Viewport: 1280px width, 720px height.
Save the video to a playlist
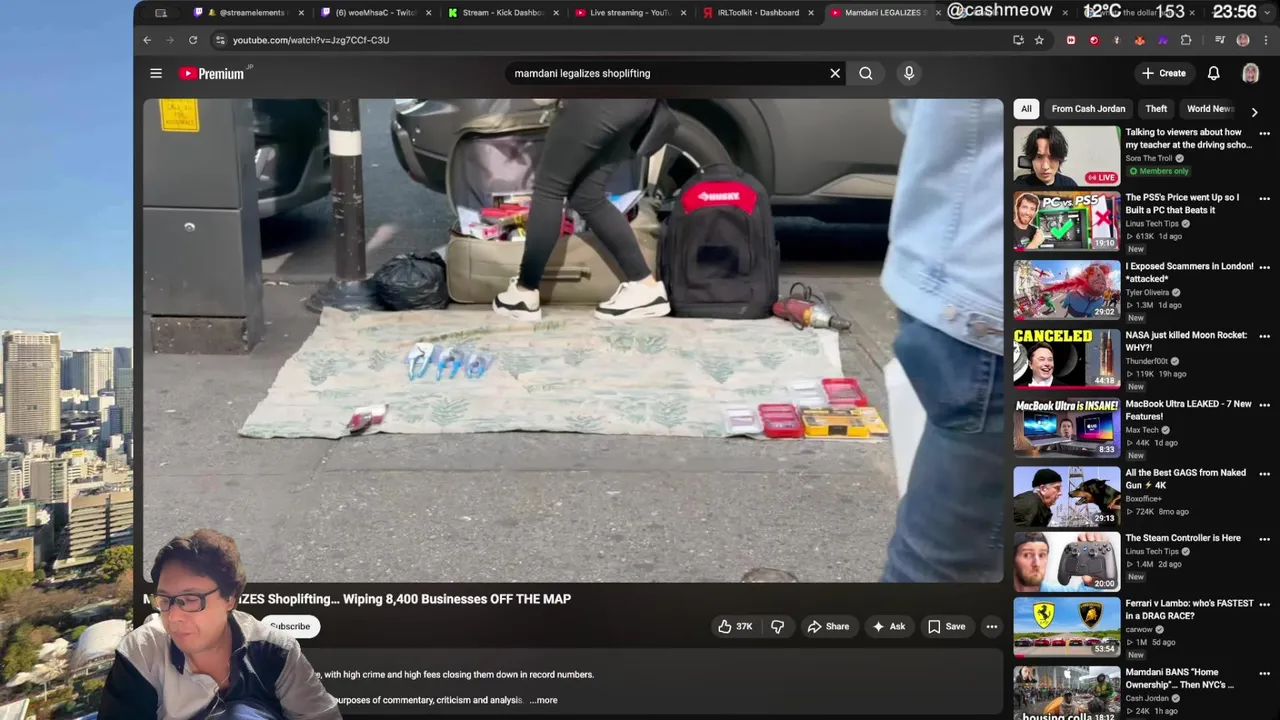pos(946,627)
